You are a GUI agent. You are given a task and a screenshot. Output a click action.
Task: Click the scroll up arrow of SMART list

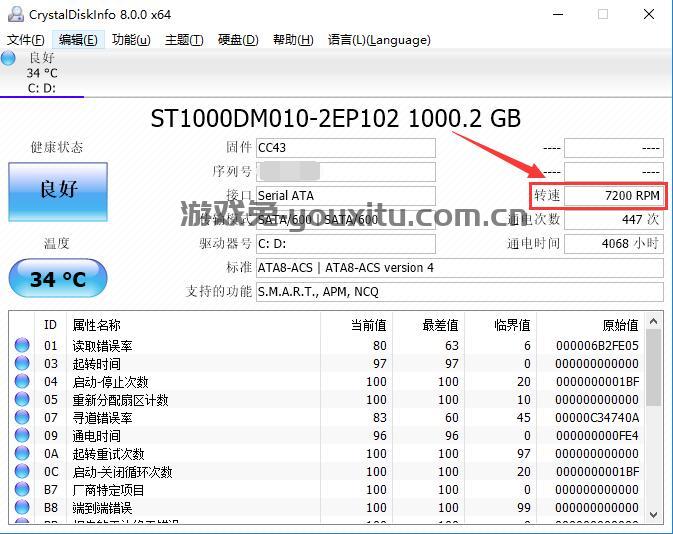click(654, 321)
